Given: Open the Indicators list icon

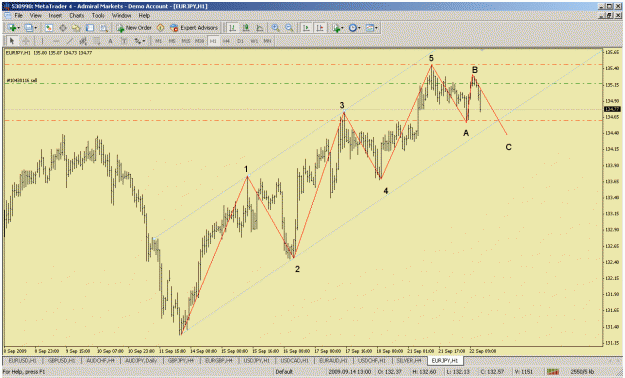Looking at the screenshot, I should coord(336,28).
